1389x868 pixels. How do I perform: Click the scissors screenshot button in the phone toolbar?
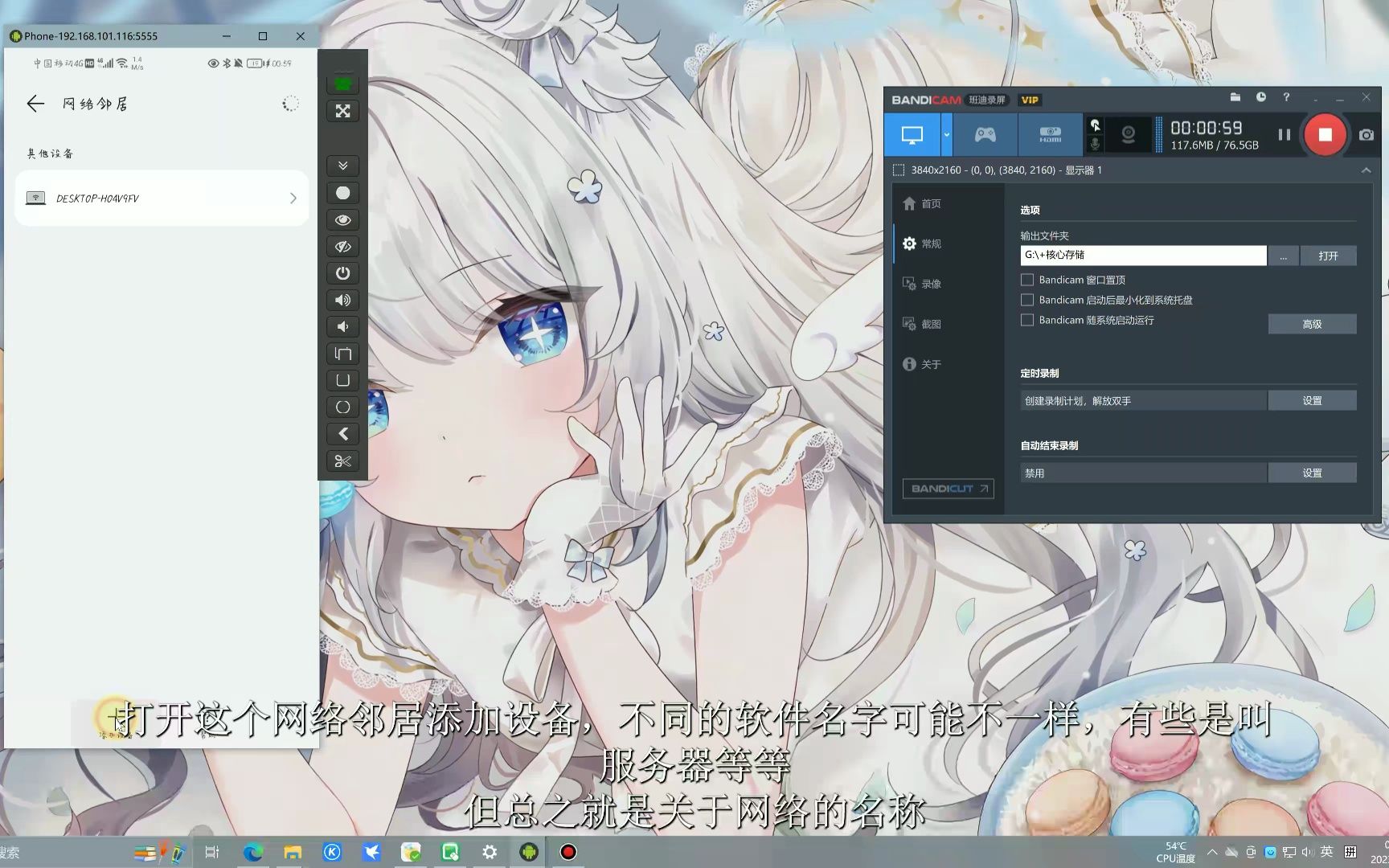pyautogui.click(x=342, y=461)
